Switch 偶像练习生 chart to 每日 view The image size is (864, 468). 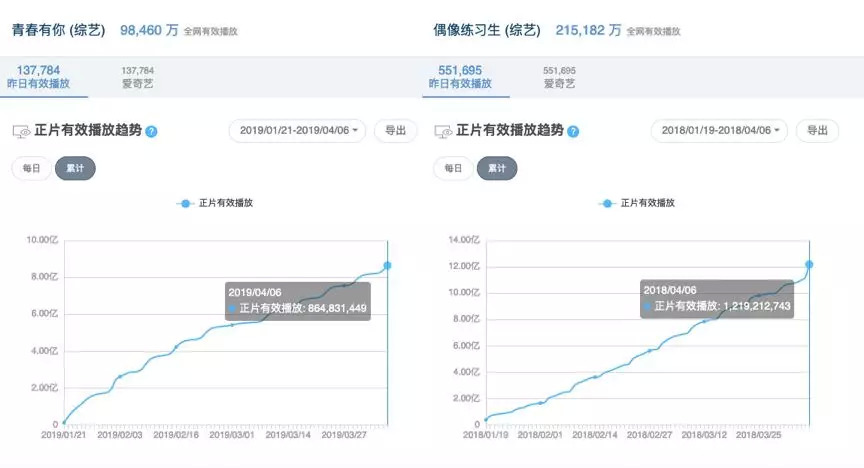452,168
